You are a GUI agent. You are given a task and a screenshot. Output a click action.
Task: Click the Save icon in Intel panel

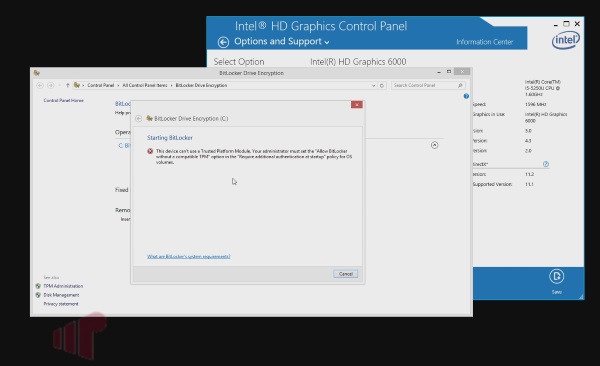click(556, 277)
